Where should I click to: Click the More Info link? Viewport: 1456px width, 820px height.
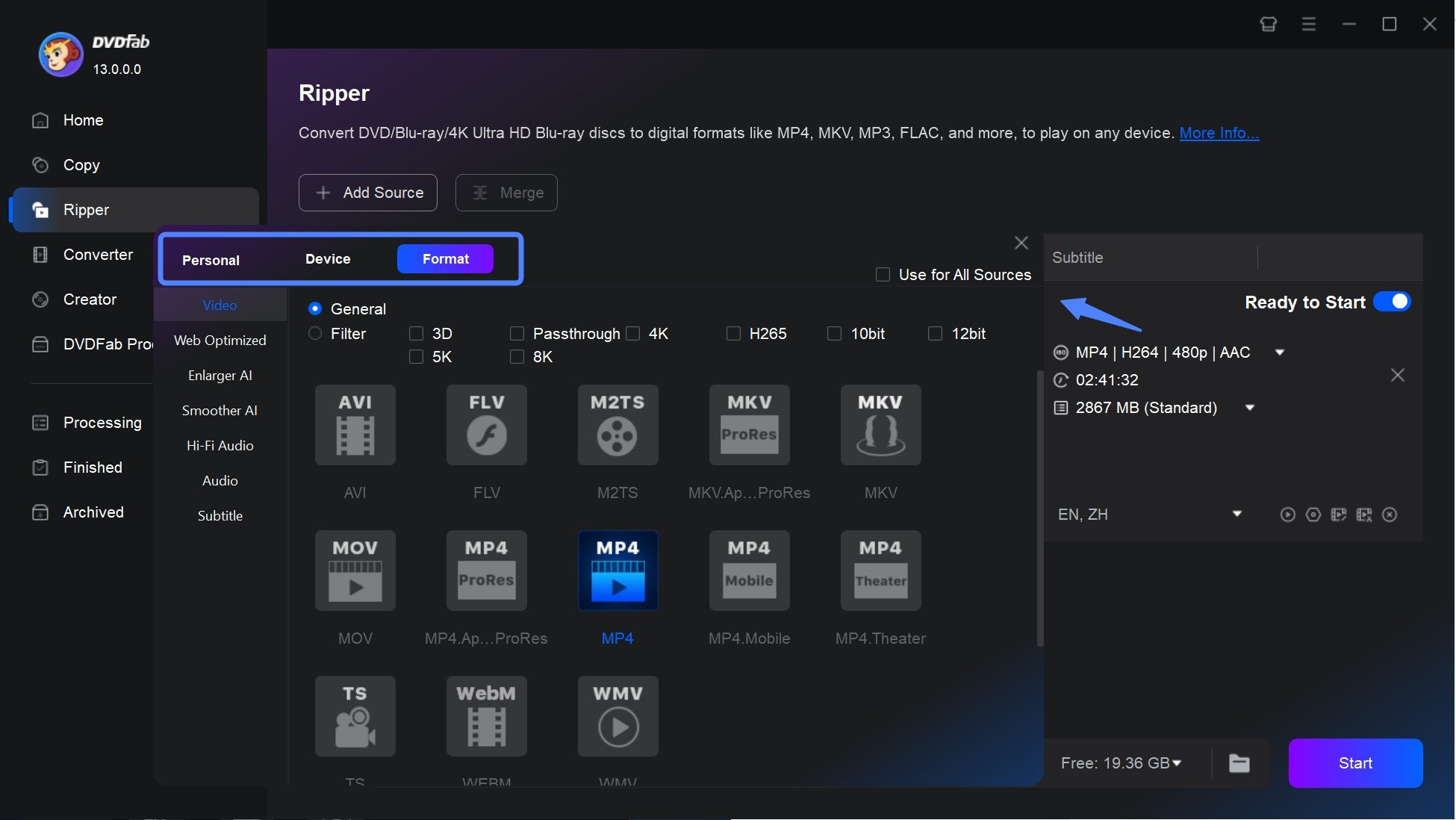[1218, 131]
